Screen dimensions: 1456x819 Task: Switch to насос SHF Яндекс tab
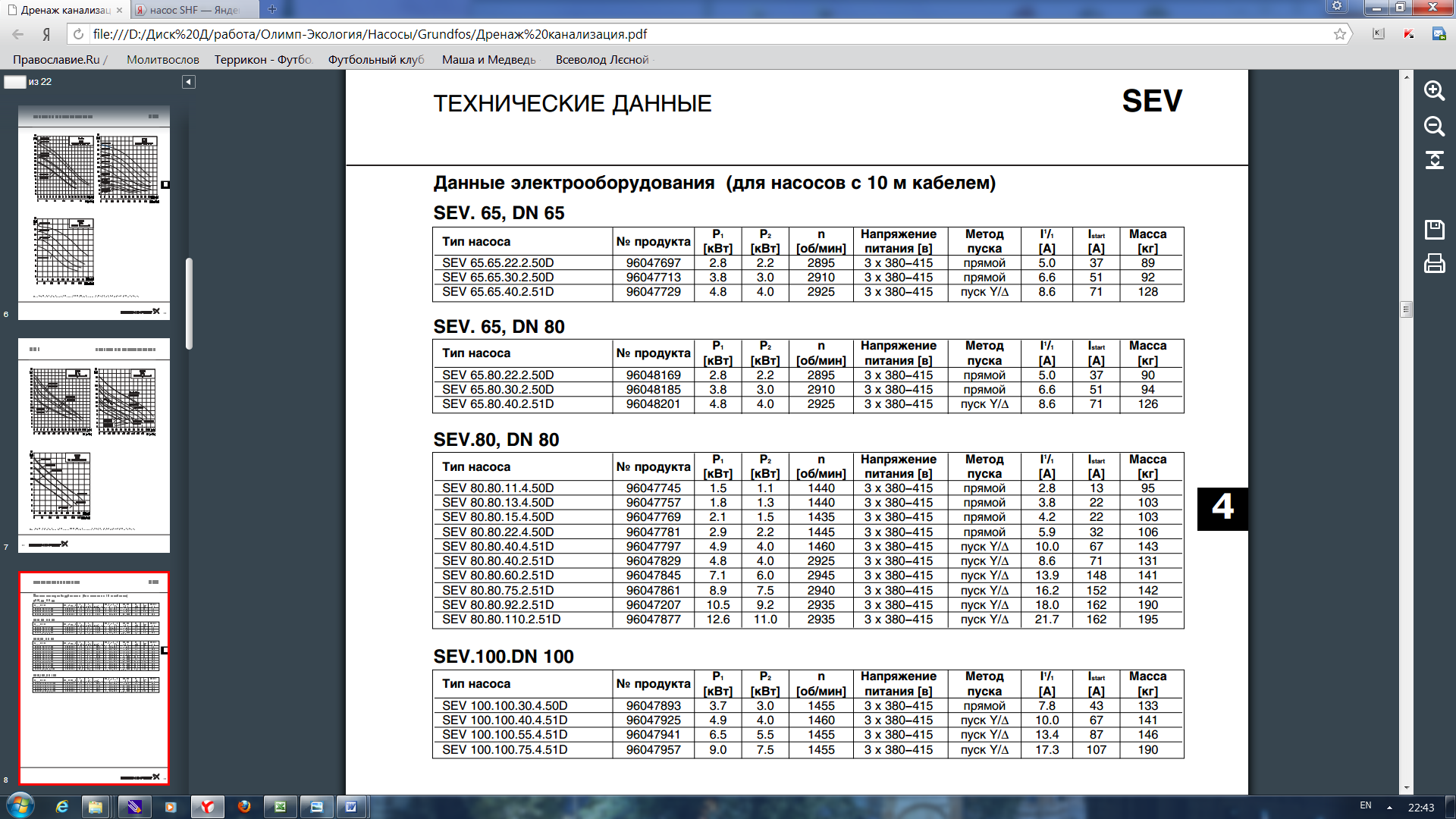click(x=194, y=10)
